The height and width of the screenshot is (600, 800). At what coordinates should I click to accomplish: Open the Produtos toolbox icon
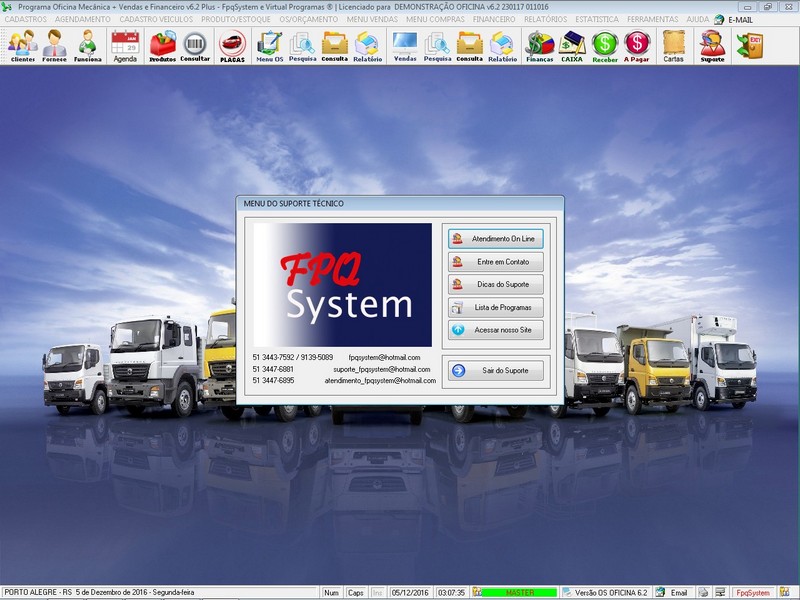162,46
